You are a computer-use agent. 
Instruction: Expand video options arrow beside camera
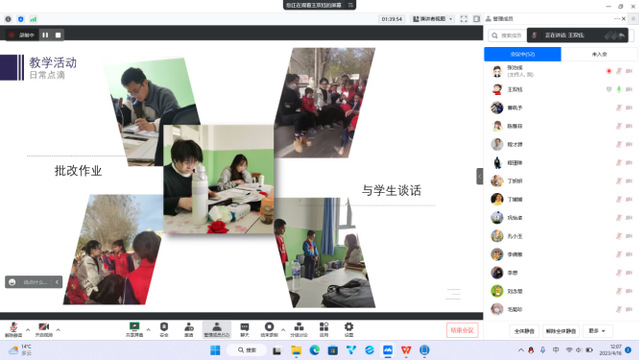[58, 329]
